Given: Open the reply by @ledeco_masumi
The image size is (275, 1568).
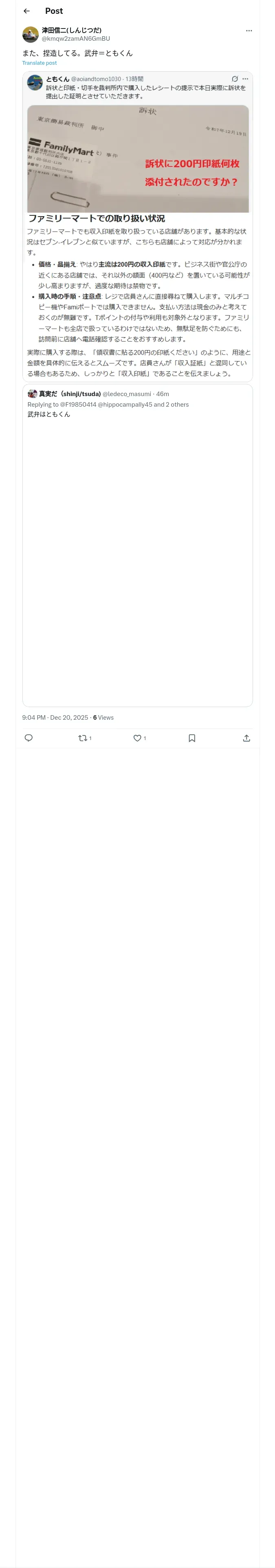Looking at the screenshot, I should [138, 548].
